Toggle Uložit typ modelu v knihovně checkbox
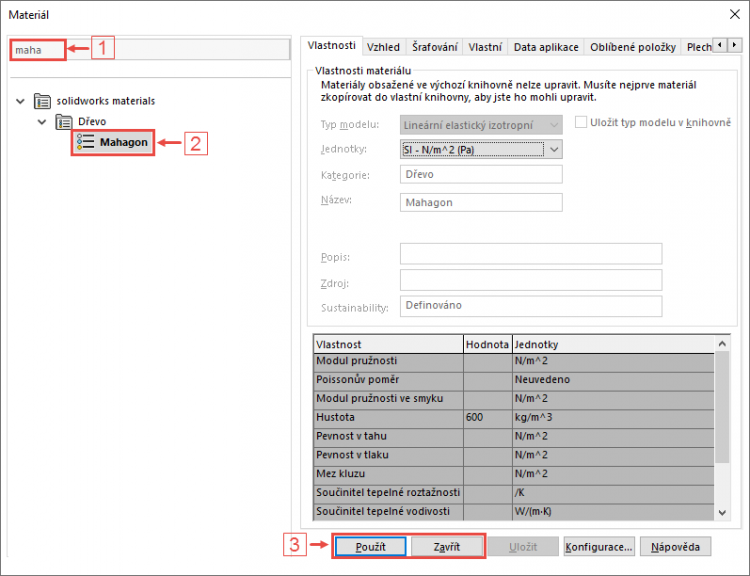 581,122
